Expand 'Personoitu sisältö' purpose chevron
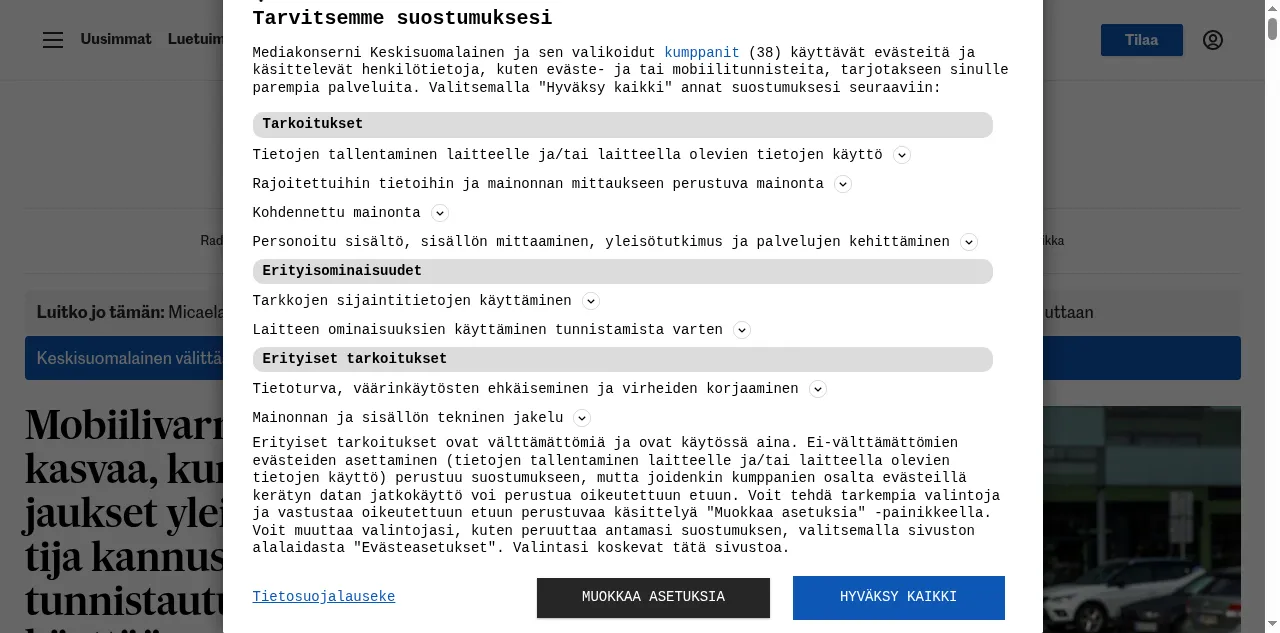This screenshot has width=1280, height=633. tap(968, 242)
